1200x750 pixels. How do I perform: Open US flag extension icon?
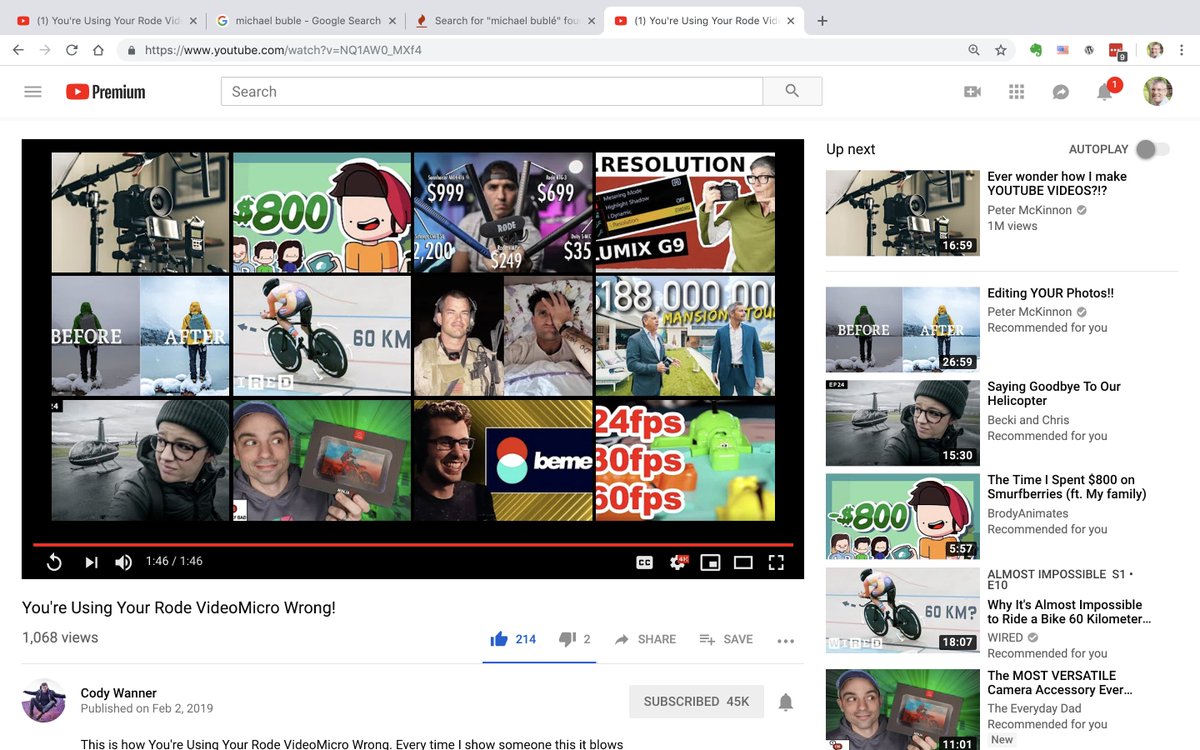pyautogui.click(x=1062, y=50)
